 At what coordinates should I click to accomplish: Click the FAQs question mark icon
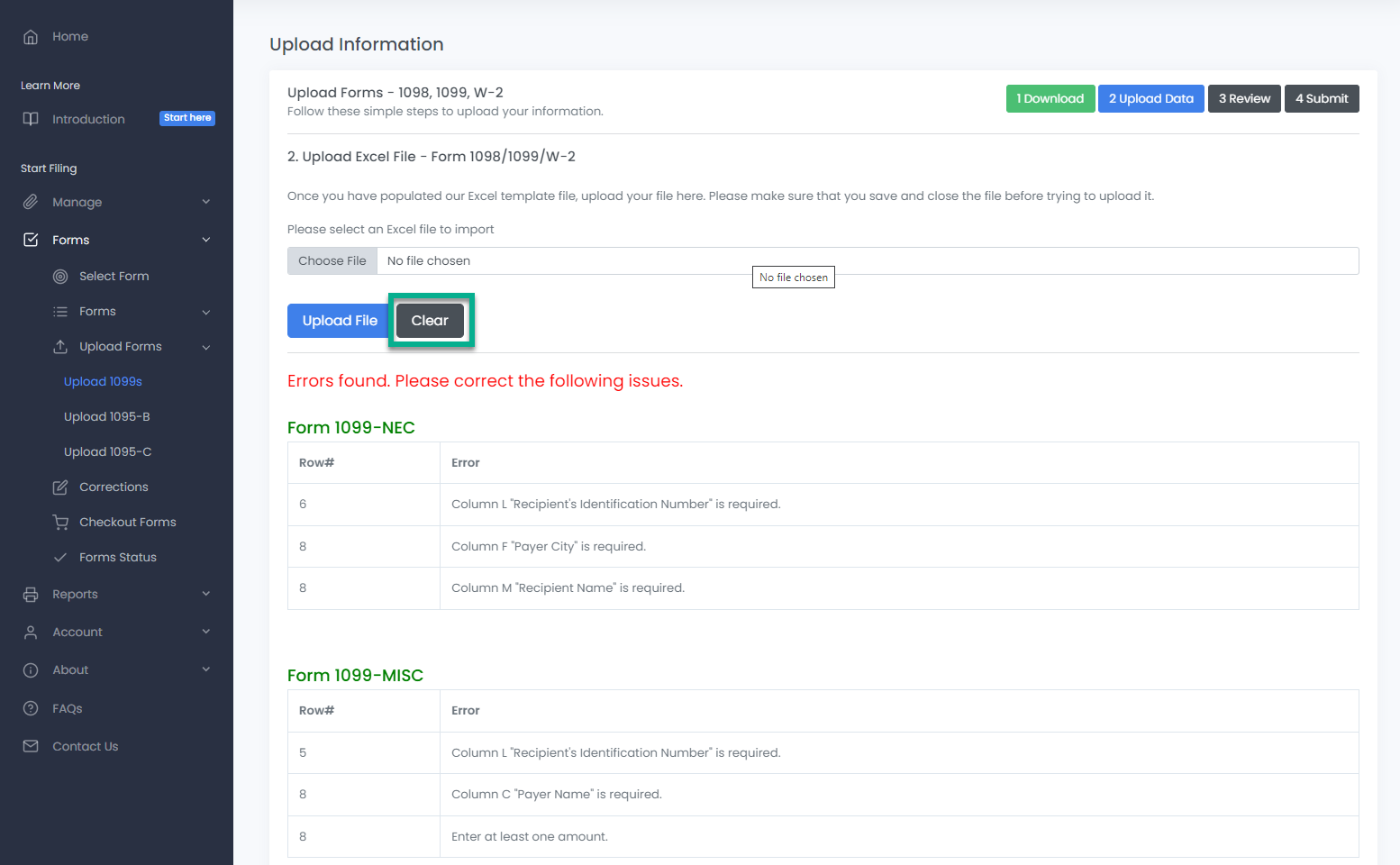coord(31,708)
